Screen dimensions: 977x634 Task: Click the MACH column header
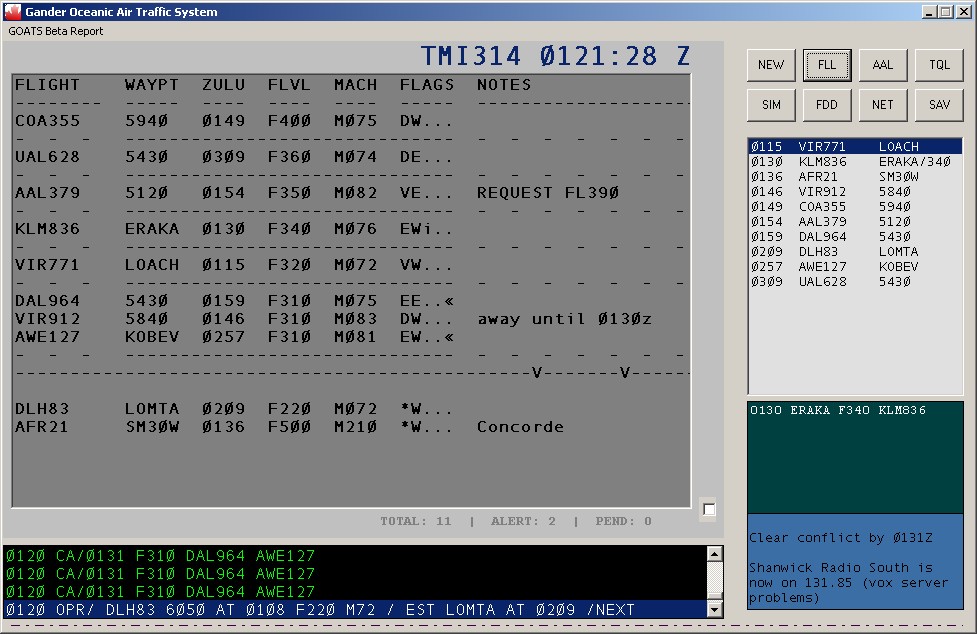[355, 85]
